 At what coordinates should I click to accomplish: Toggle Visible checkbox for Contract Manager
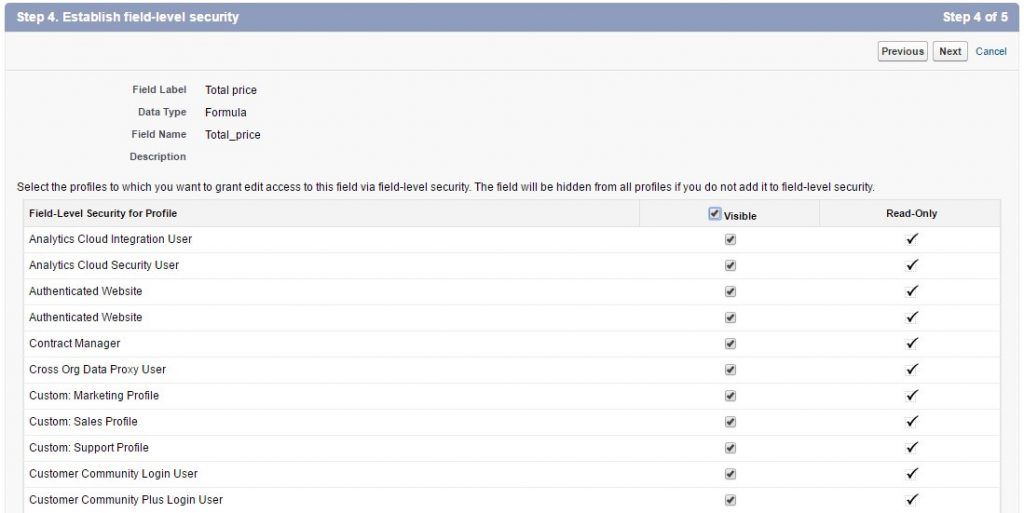coord(730,343)
